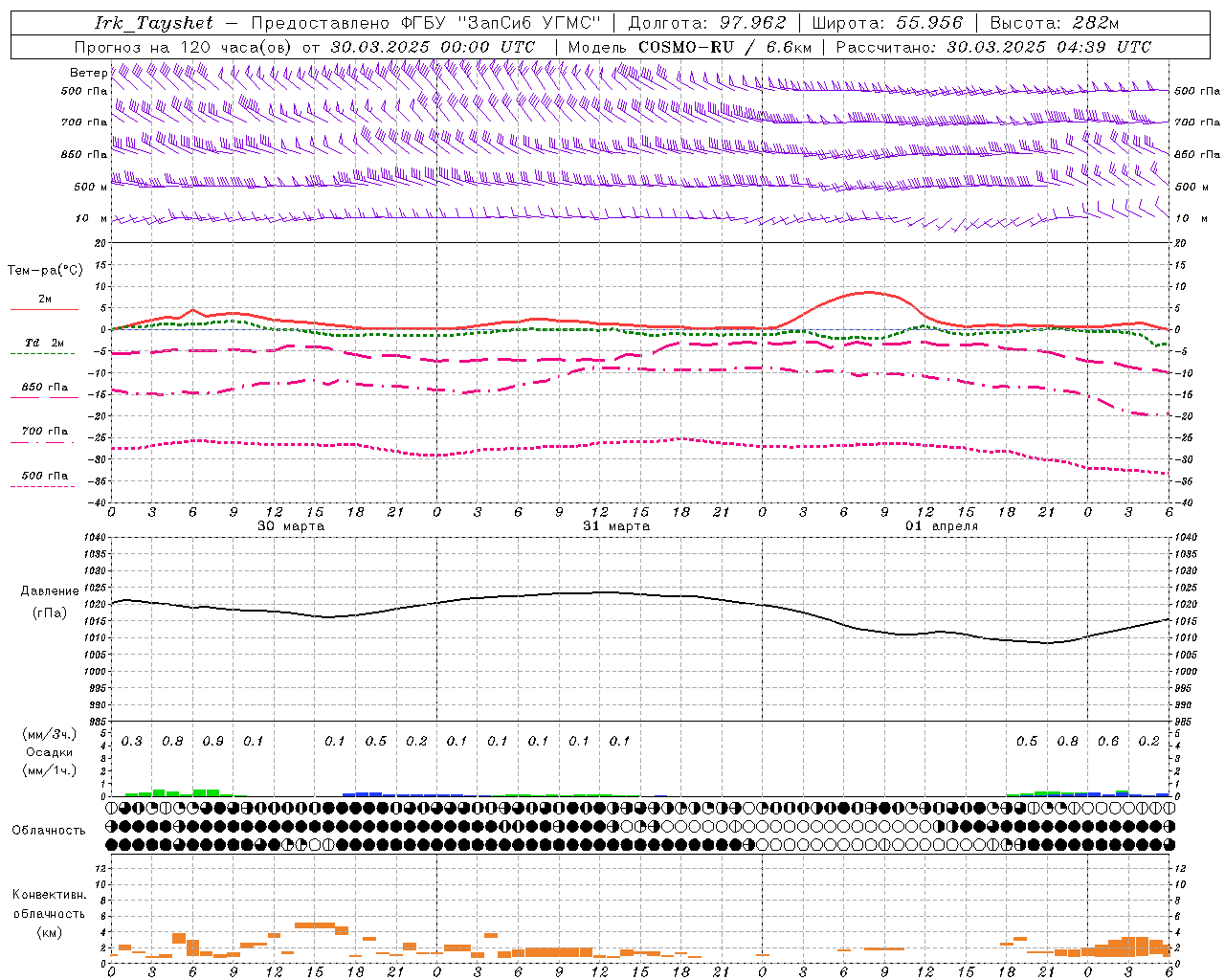Screen dimensions: 1225x980
Task: Click the Осадки panel label
Action: [x=50, y=752]
